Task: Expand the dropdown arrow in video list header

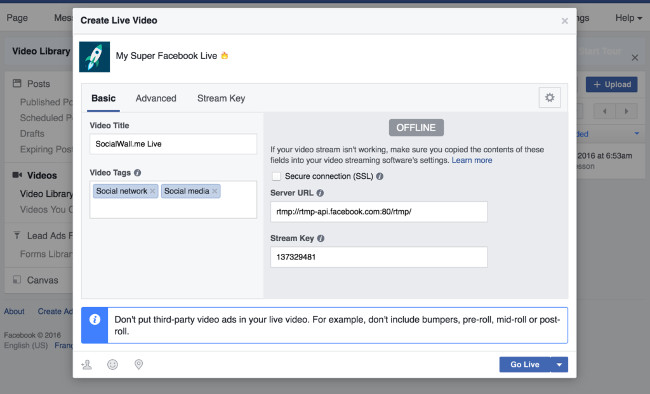Action: tap(637, 133)
